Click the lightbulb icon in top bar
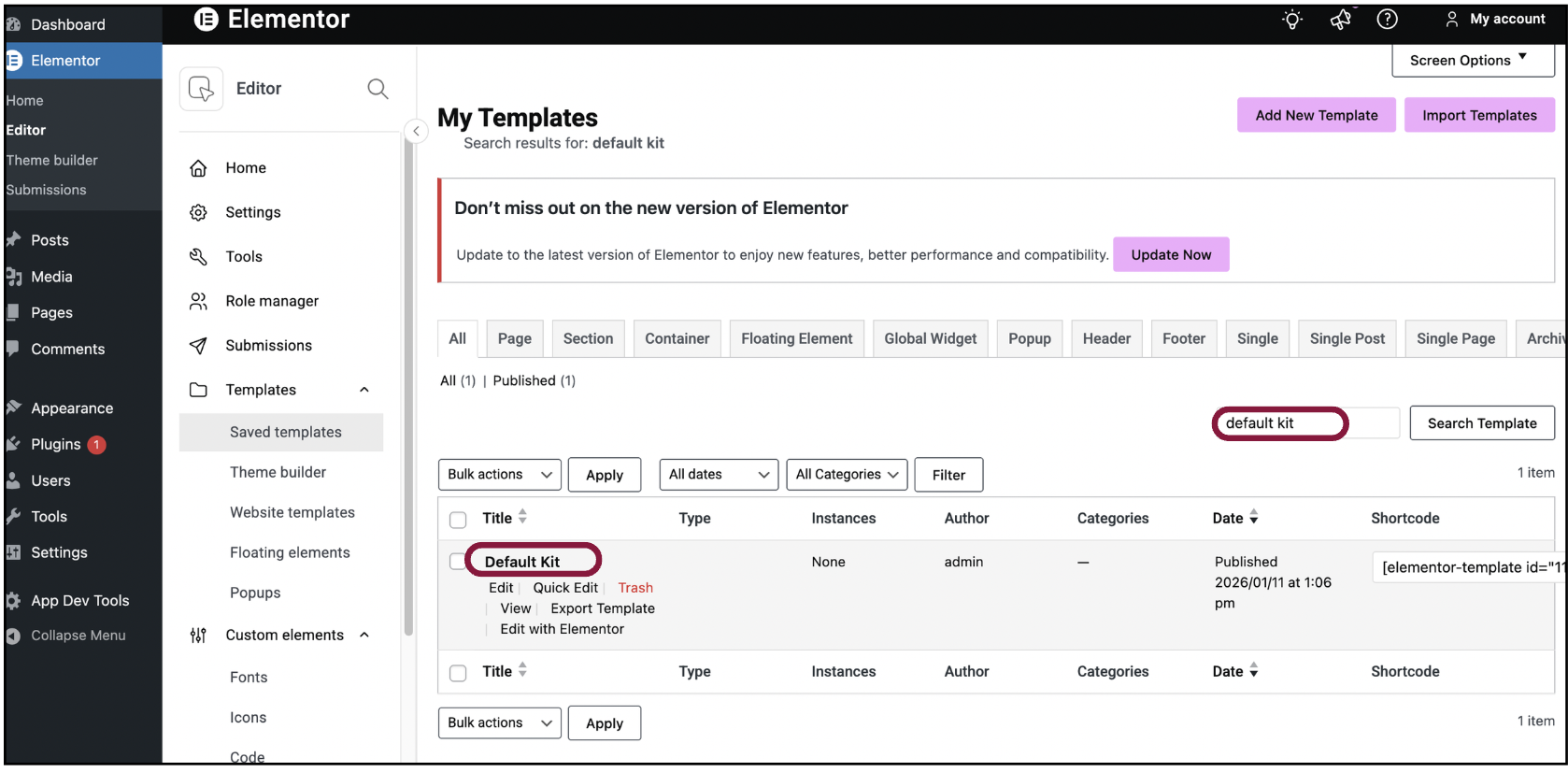The width and height of the screenshot is (1568, 772). [1292, 20]
